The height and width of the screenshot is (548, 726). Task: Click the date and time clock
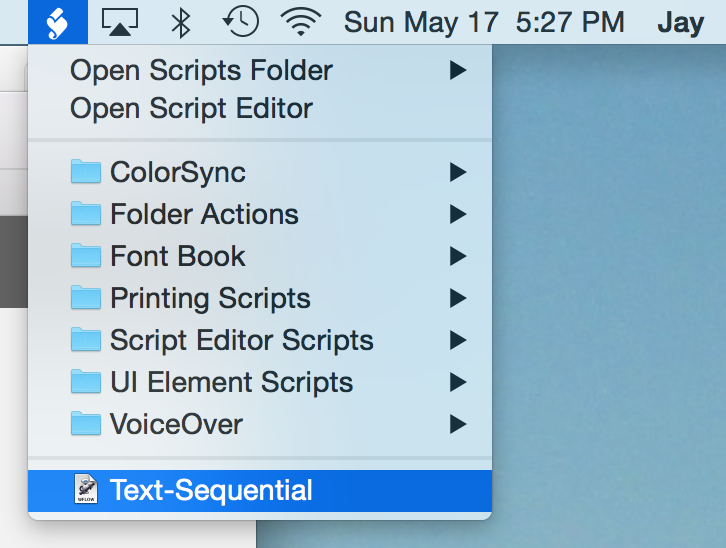coord(484,22)
